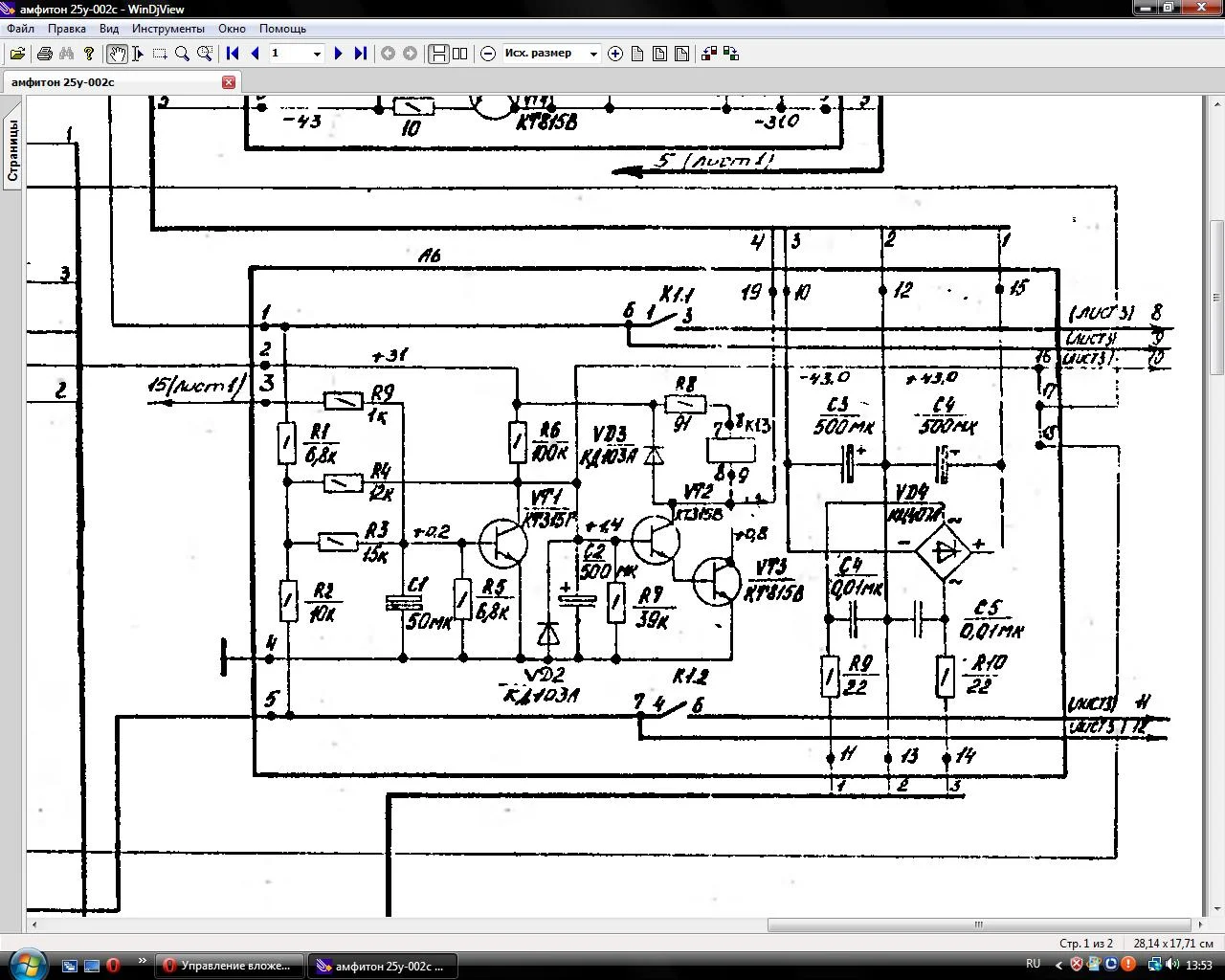Select the text selection cursor tool

point(138,54)
